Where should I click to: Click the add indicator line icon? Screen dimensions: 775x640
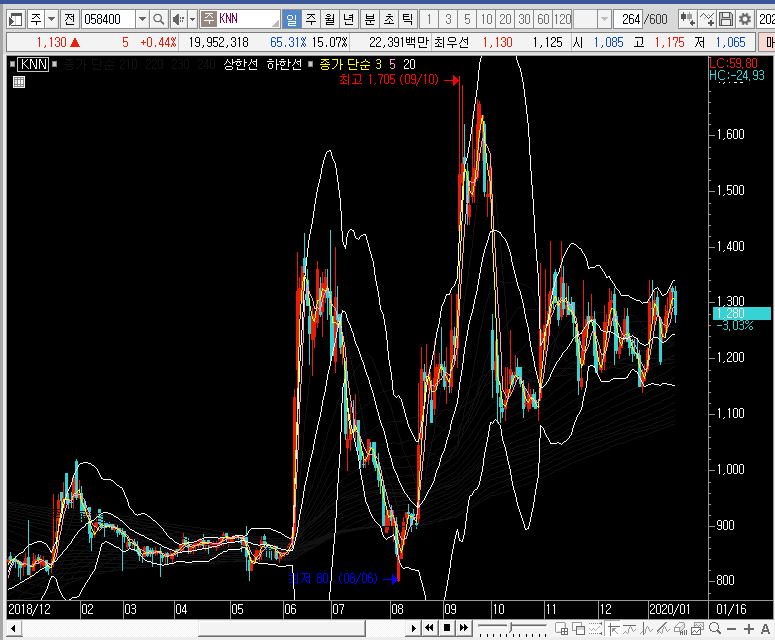pyautogui.click(x=707, y=20)
